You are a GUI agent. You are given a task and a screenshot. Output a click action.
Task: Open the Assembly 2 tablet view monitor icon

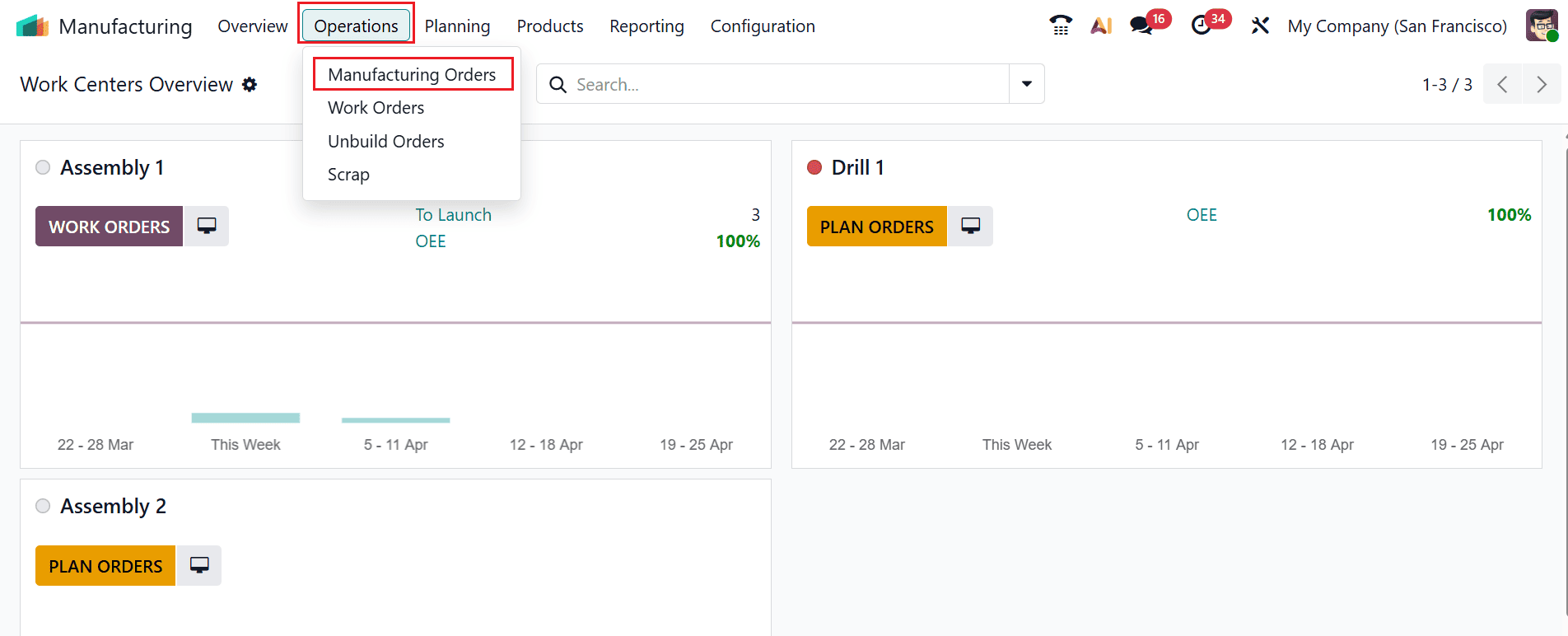pos(199,565)
